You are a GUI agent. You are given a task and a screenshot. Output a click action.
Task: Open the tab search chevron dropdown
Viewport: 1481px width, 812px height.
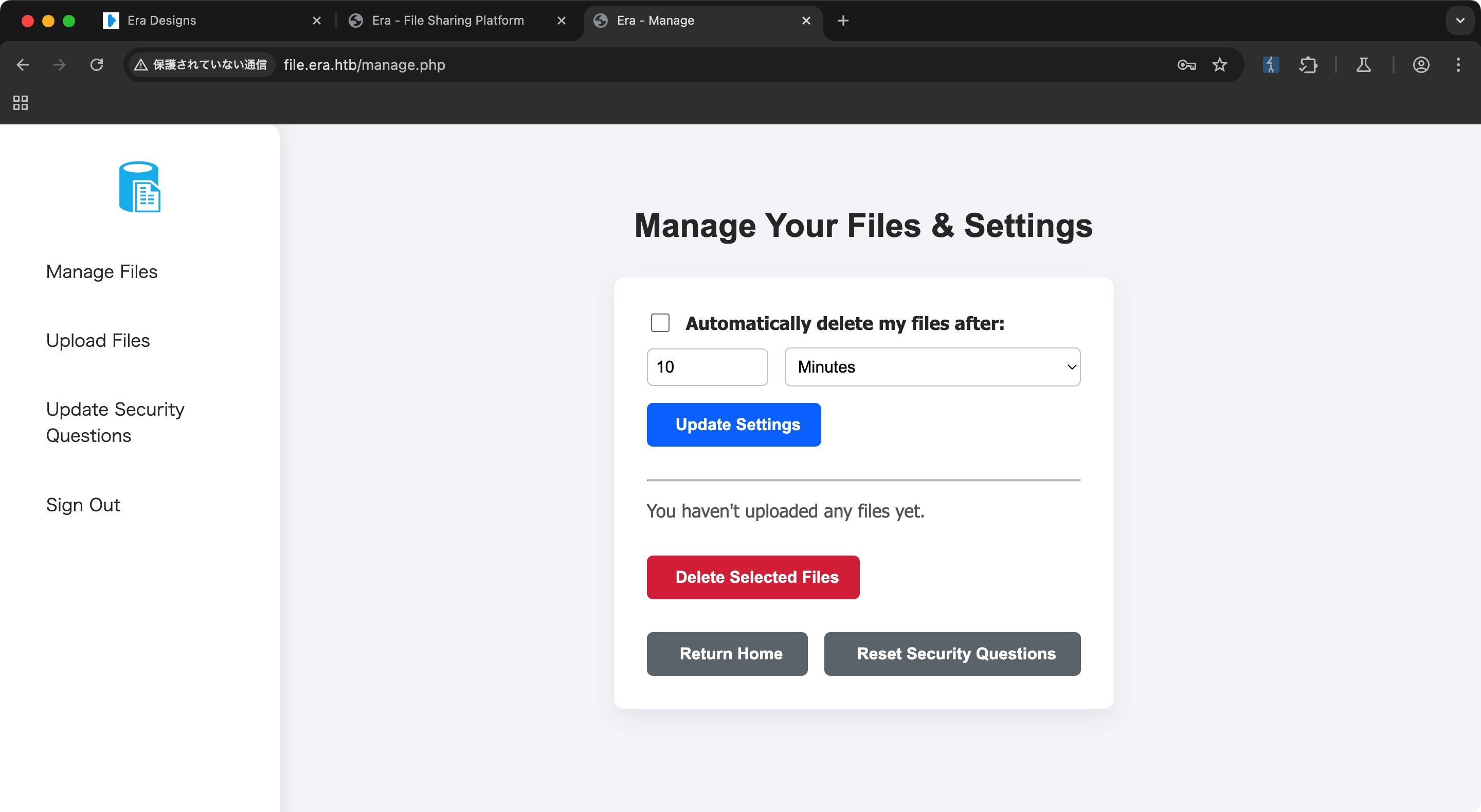1460,21
